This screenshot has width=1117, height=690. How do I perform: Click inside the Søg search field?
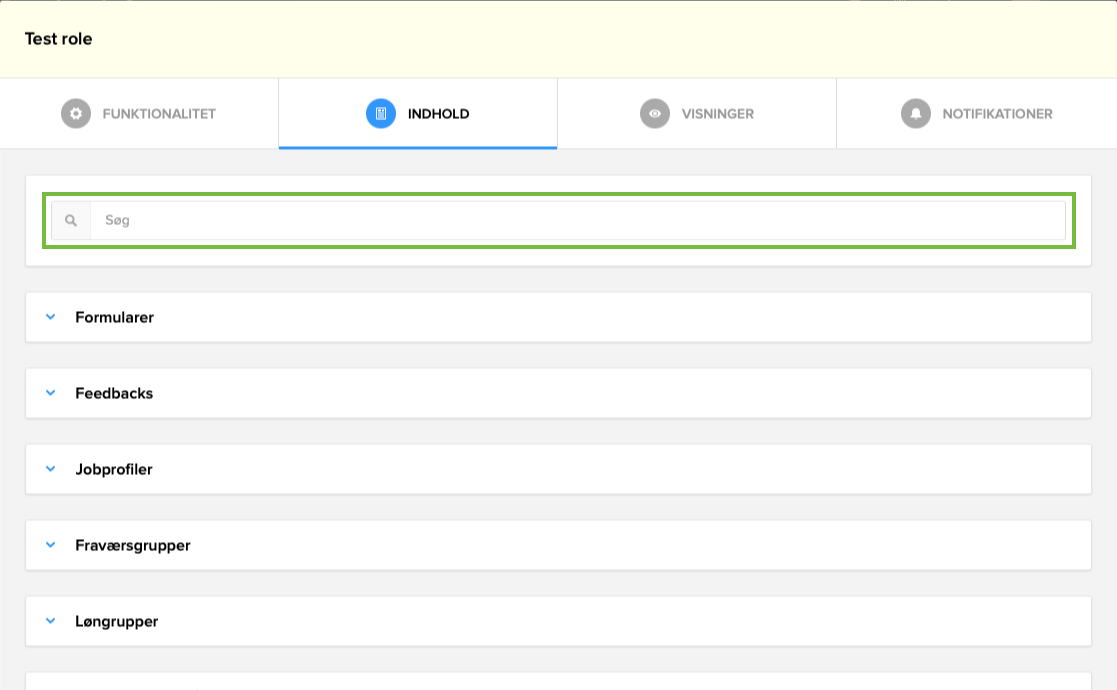coord(400,219)
